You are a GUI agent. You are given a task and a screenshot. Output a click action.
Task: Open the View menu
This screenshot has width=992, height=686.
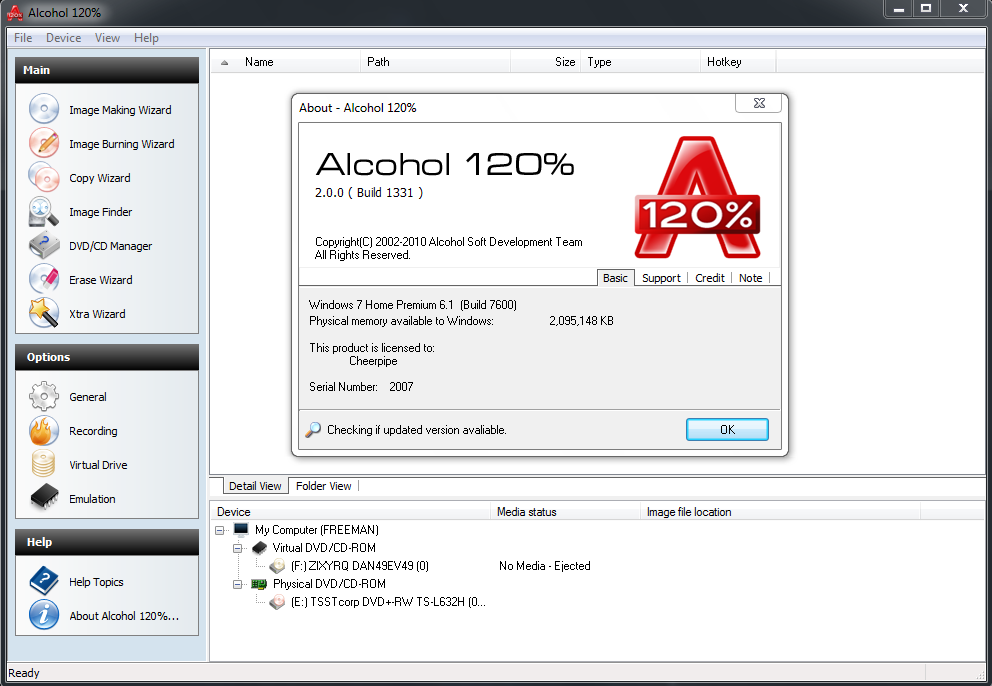point(107,38)
